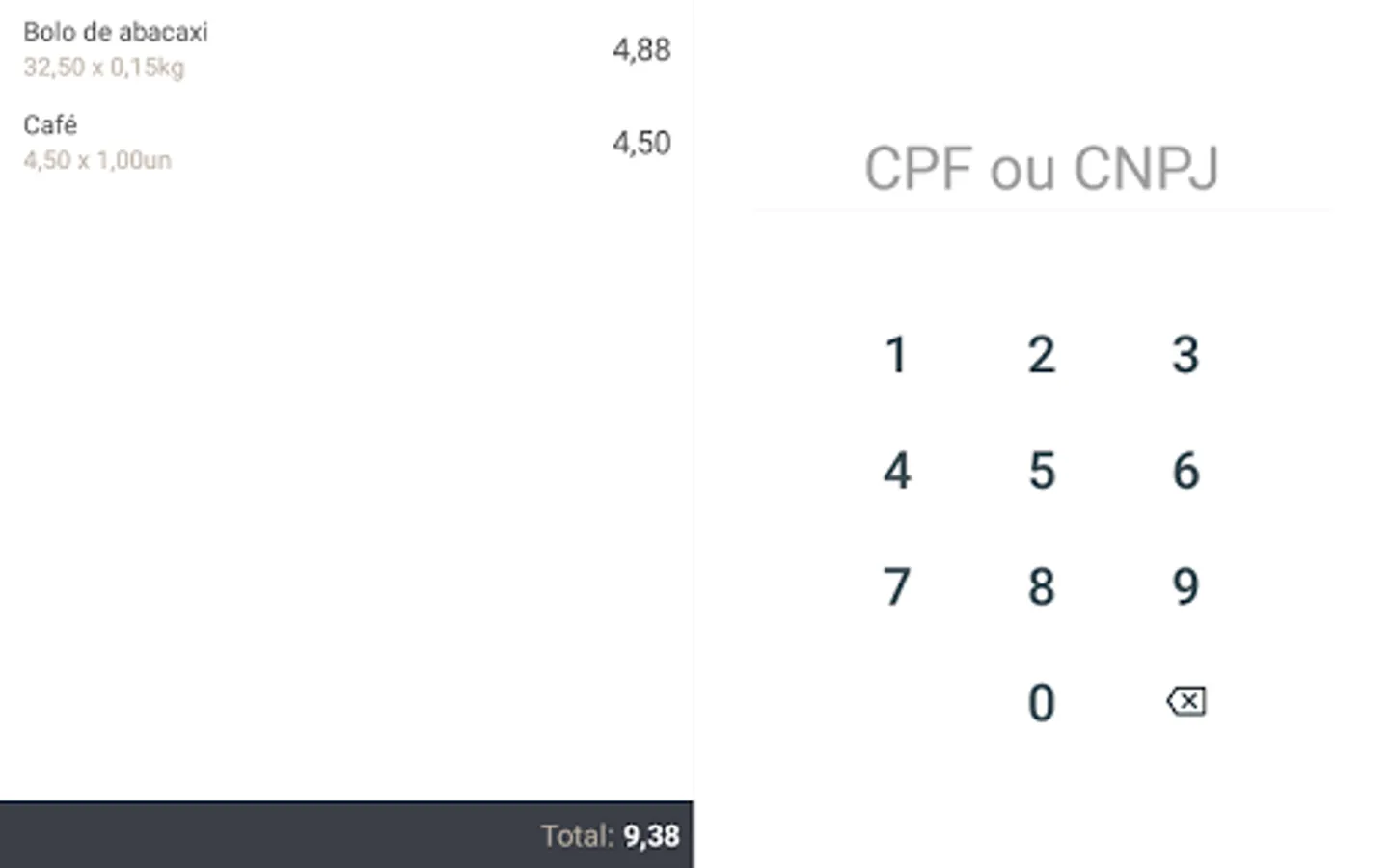Screen dimensions: 1389x868
Task: Select keypad number 5
Action: 1041,471
